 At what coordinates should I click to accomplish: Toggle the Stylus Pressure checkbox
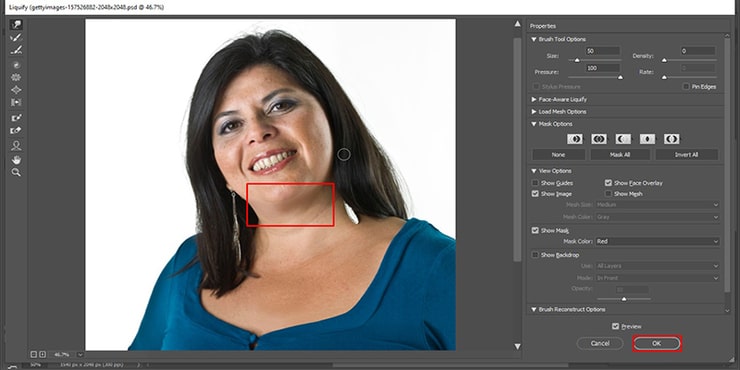(536, 86)
